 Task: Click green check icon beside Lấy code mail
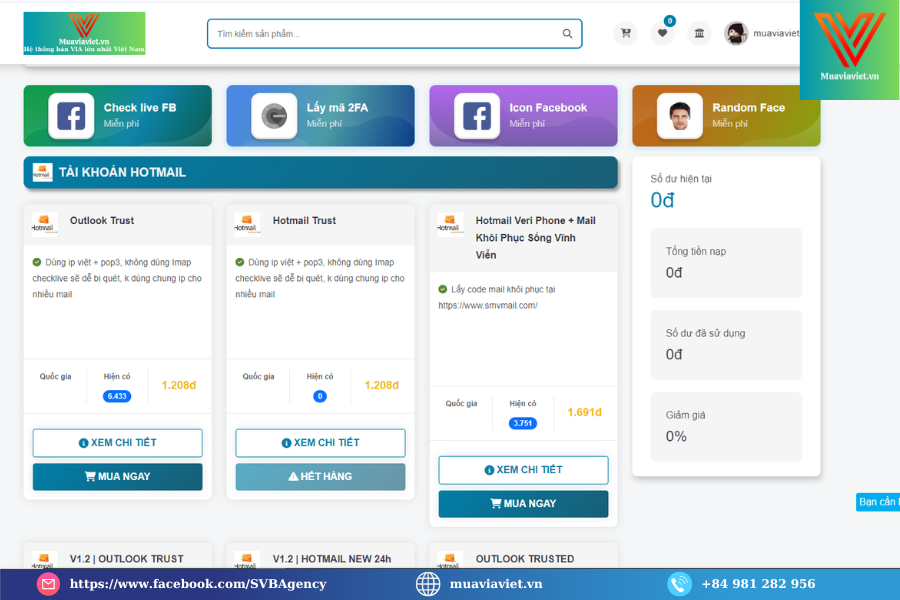tap(443, 289)
